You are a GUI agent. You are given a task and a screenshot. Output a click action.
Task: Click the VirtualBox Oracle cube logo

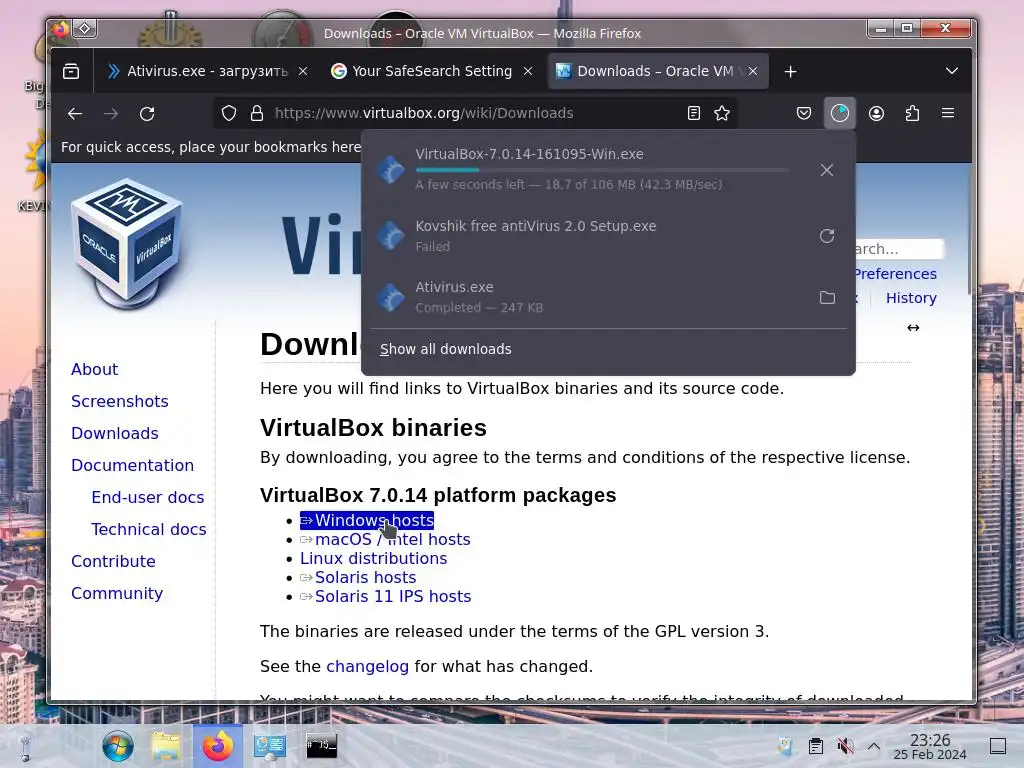(126, 244)
